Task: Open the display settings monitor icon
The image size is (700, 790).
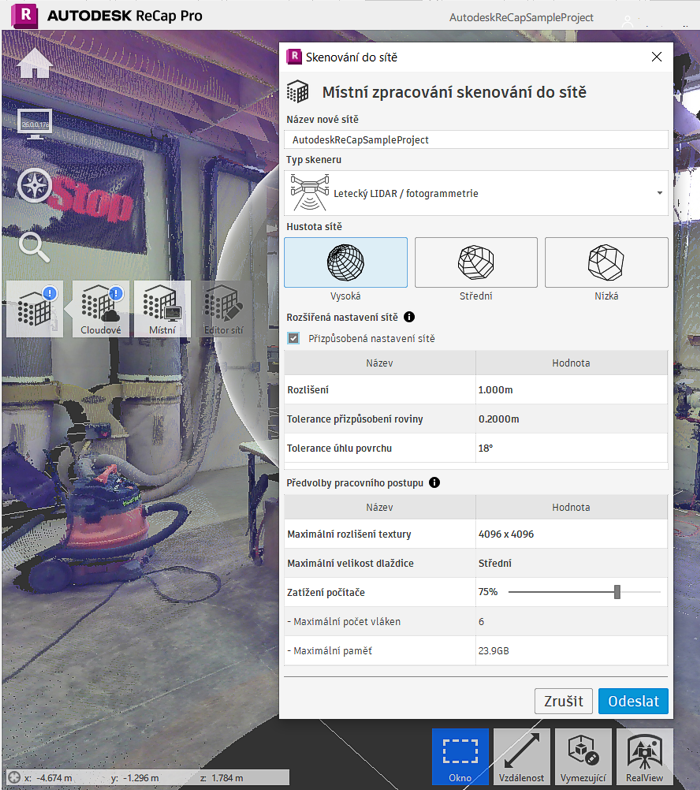Action: coord(35,124)
